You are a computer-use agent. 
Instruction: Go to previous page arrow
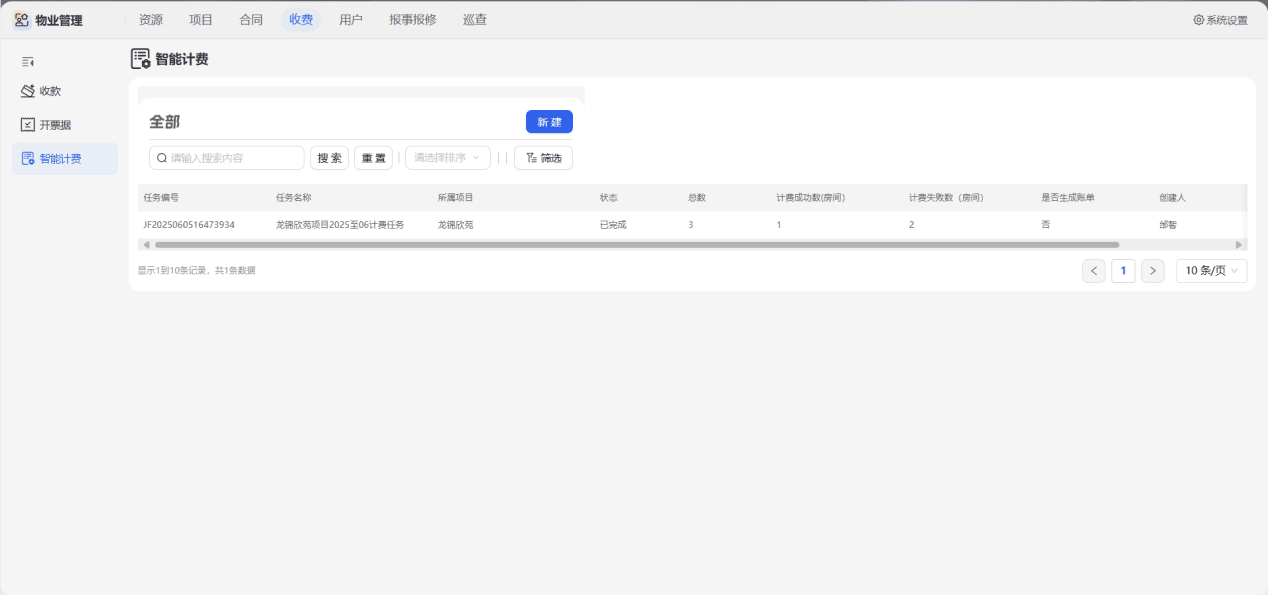pyautogui.click(x=1094, y=270)
